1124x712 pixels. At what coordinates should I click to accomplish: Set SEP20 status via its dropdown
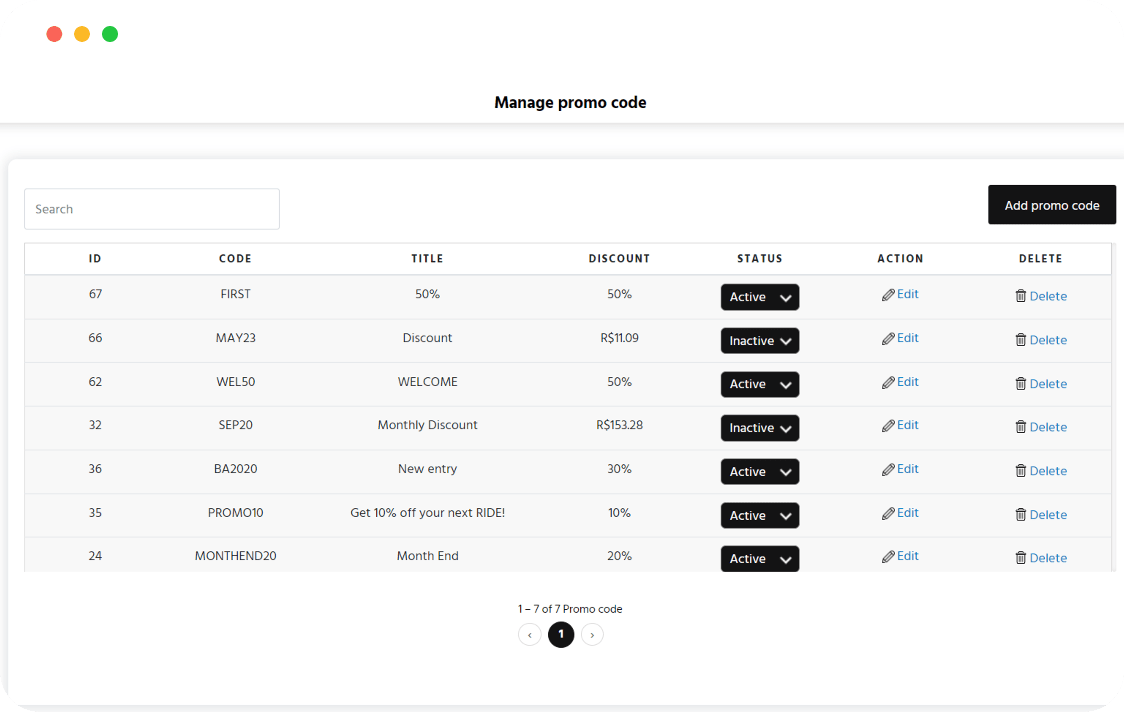point(760,428)
